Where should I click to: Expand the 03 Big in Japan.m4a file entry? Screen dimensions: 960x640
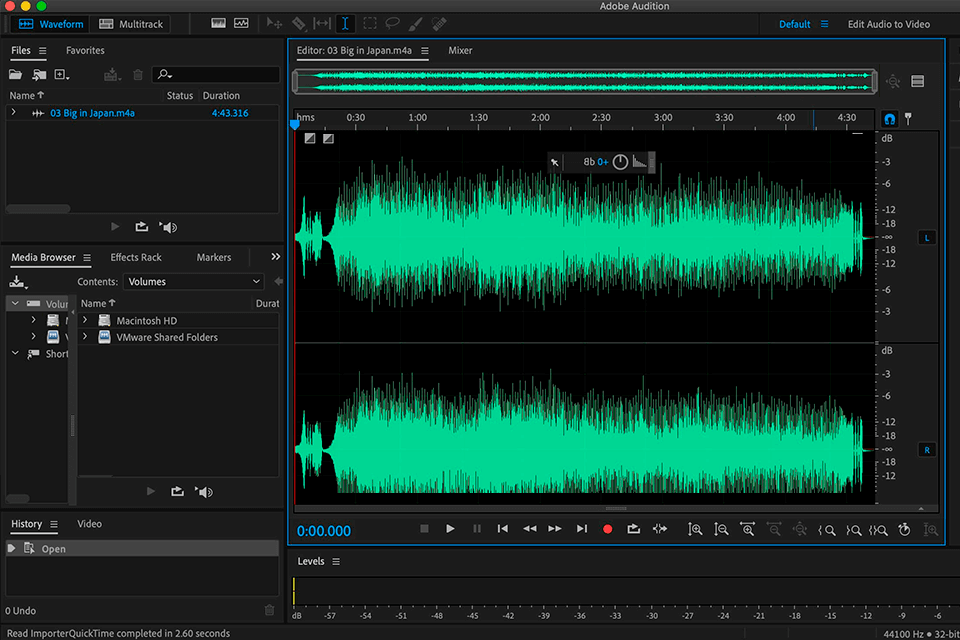tap(13, 113)
